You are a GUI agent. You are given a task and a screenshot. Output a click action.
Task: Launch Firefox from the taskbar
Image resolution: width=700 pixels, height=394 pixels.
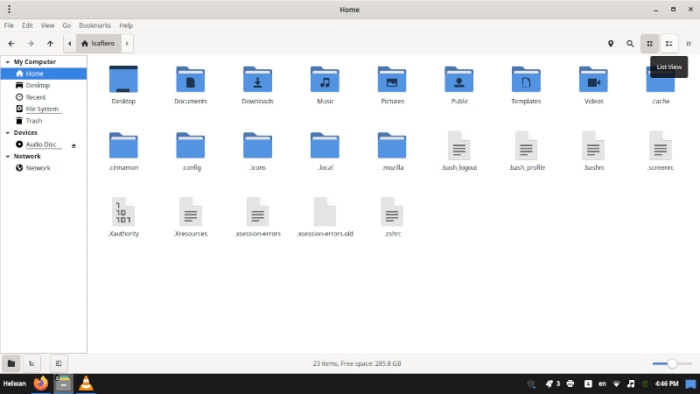pyautogui.click(x=41, y=384)
